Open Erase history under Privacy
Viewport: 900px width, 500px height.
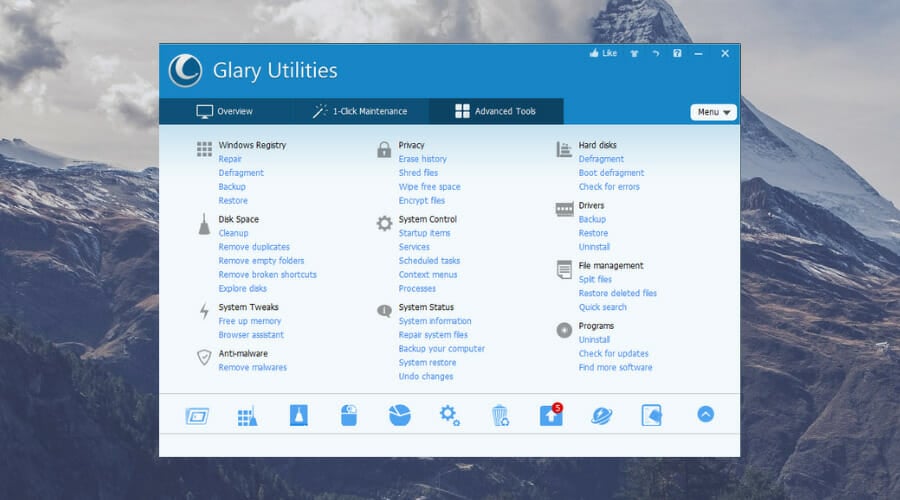422,159
